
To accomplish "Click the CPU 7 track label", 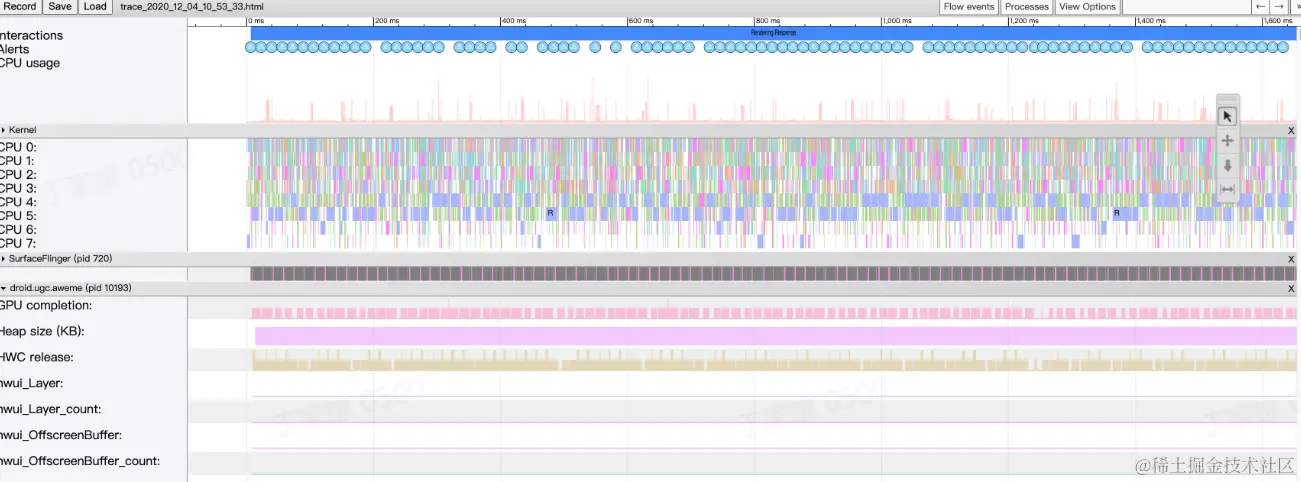I will (x=18, y=242).
